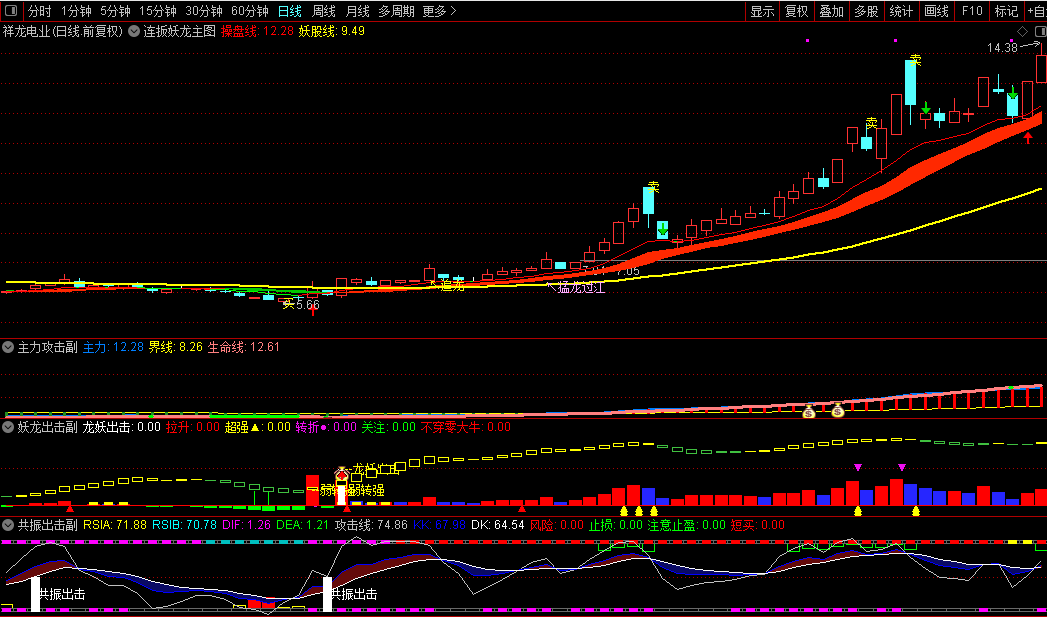
Task: Switch to the 分时 intraday chart tab
Action: (39, 11)
